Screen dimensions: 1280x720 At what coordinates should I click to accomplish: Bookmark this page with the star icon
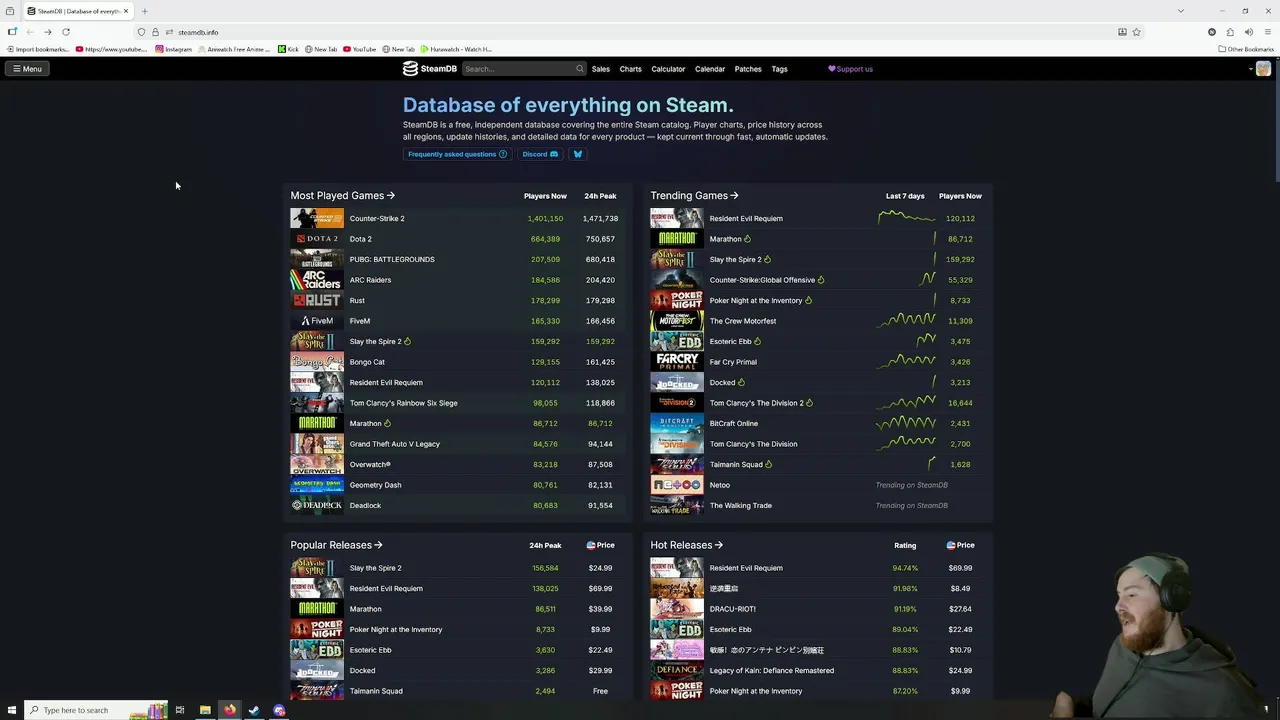coord(1136,32)
